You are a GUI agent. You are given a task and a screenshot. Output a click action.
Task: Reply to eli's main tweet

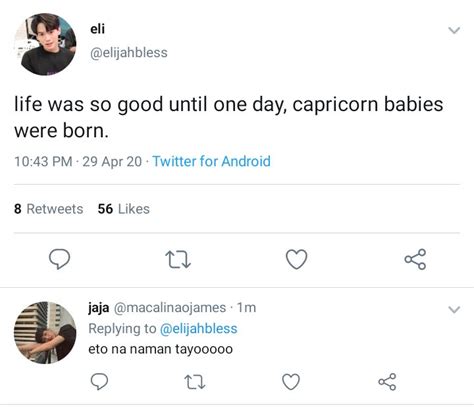(x=59, y=259)
